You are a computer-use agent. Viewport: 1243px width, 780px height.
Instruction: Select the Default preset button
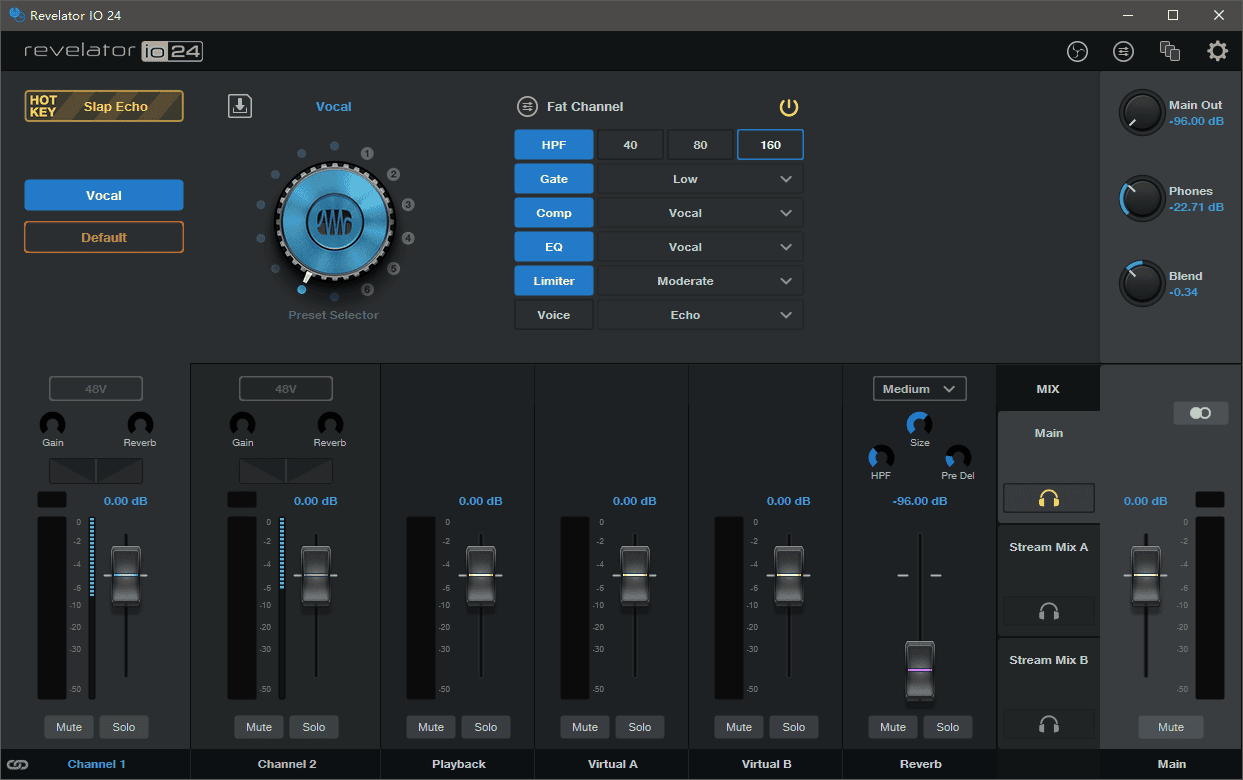pos(104,238)
